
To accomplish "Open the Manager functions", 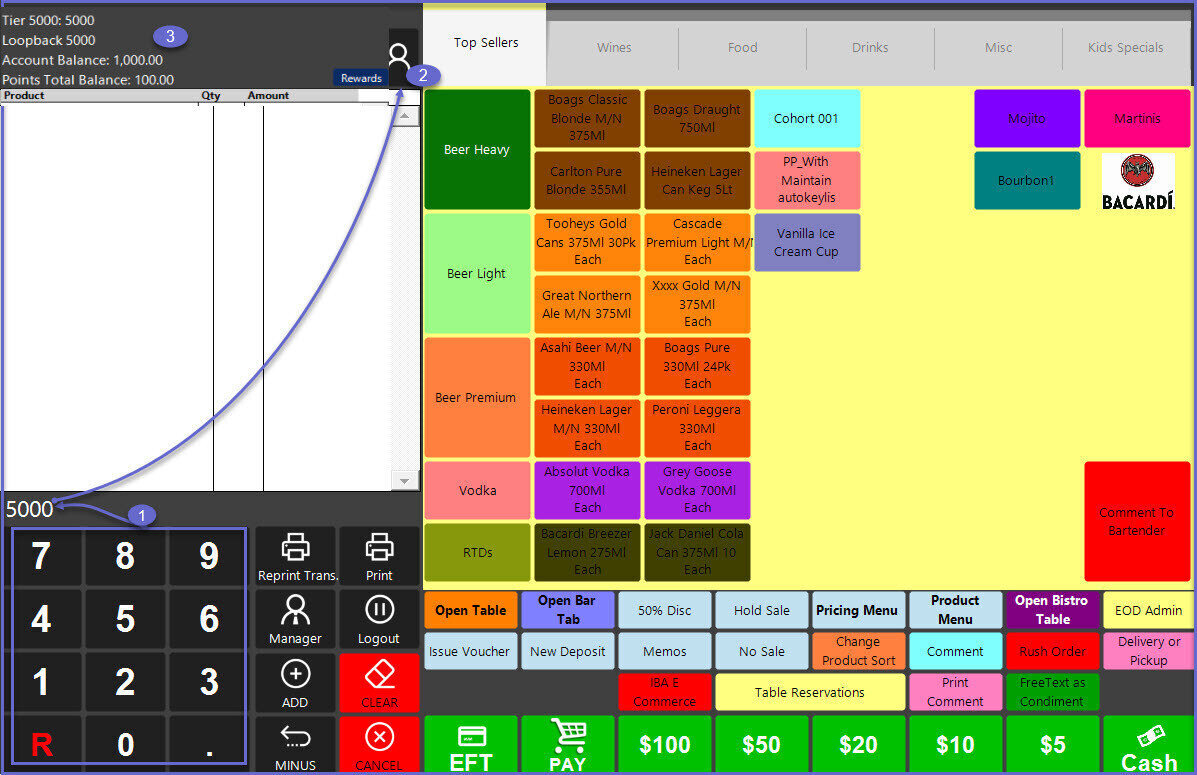I will 295,619.
